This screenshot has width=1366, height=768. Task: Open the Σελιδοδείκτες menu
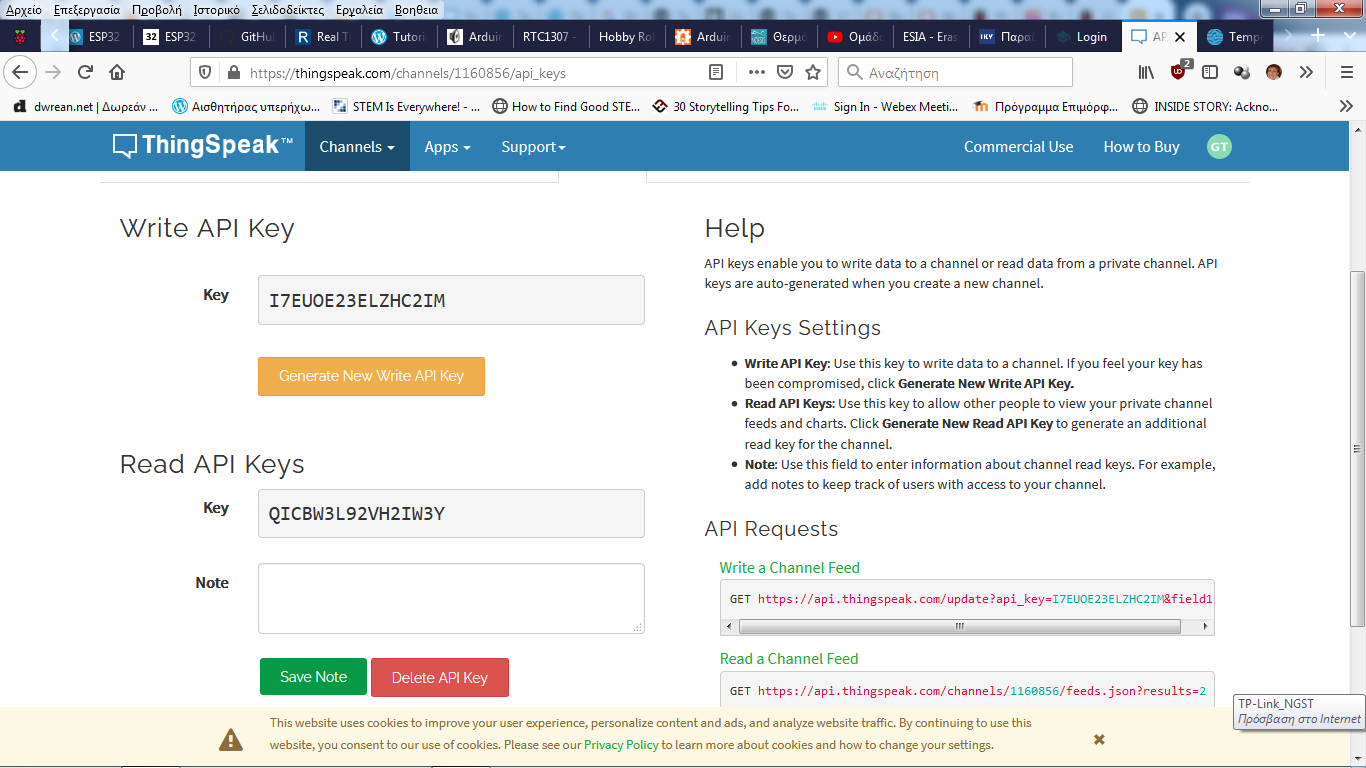point(290,9)
